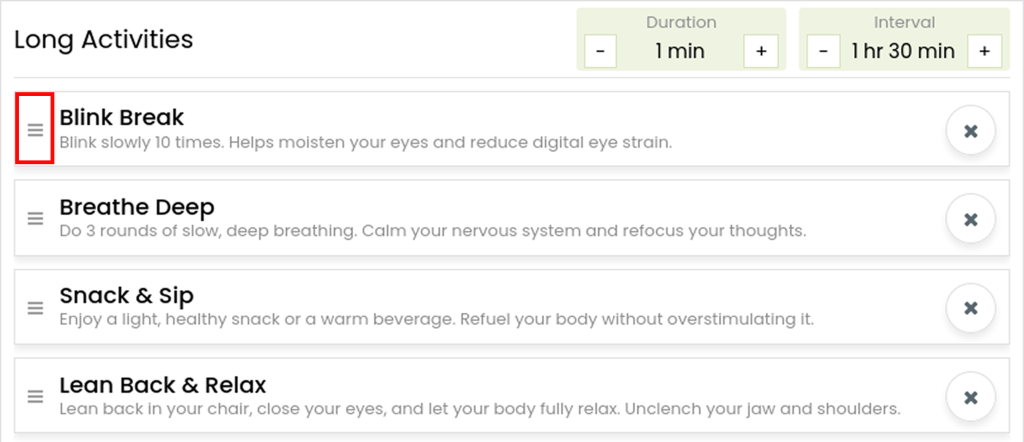Screen dimensions: 1024x442
Task: Click the 1 hr 30 min interval value
Action: pos(904,51)
